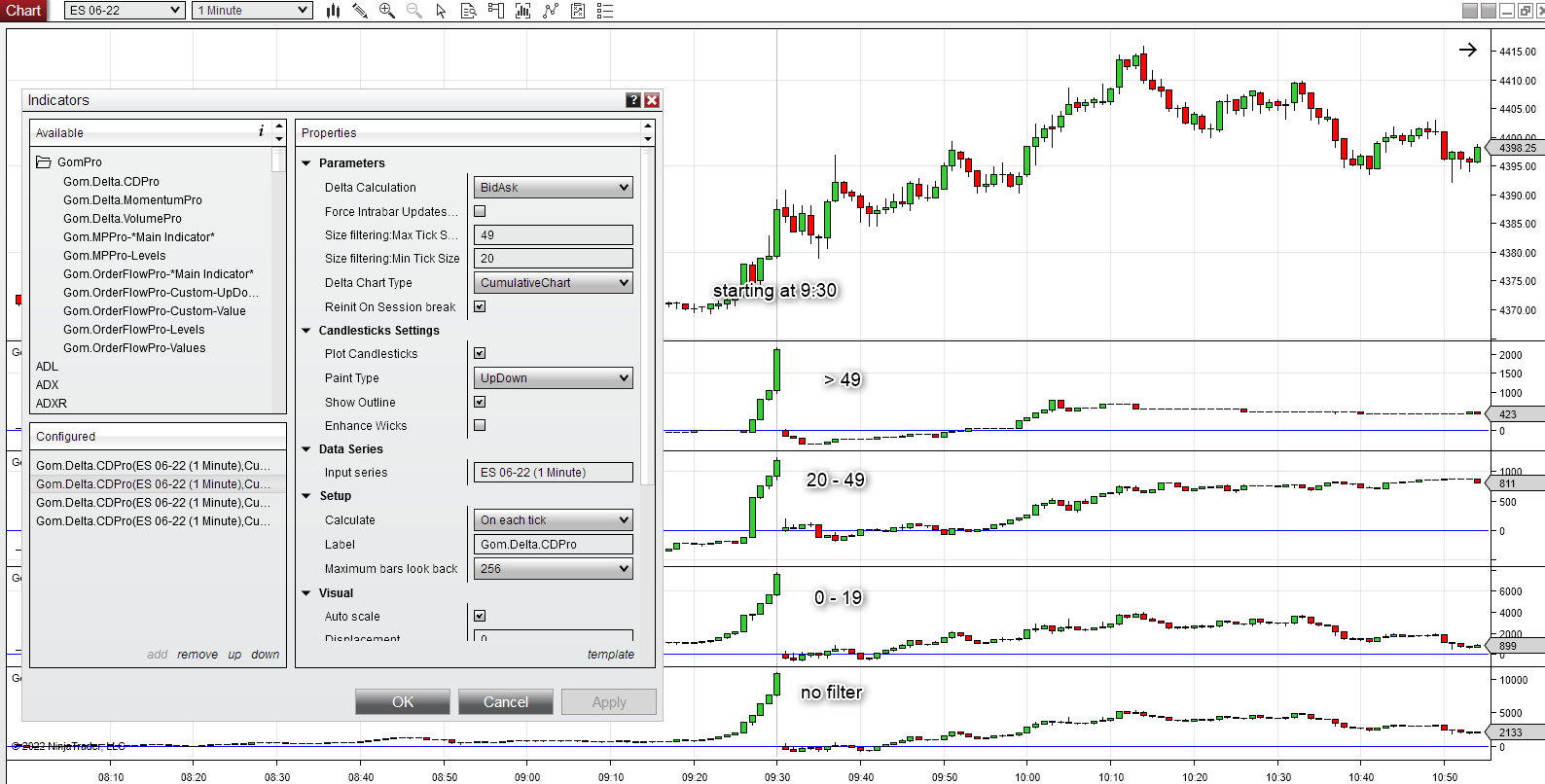The image size is (1545, 784).
Task: Click the 'remove' link under Configured
Action: (198, 655)
